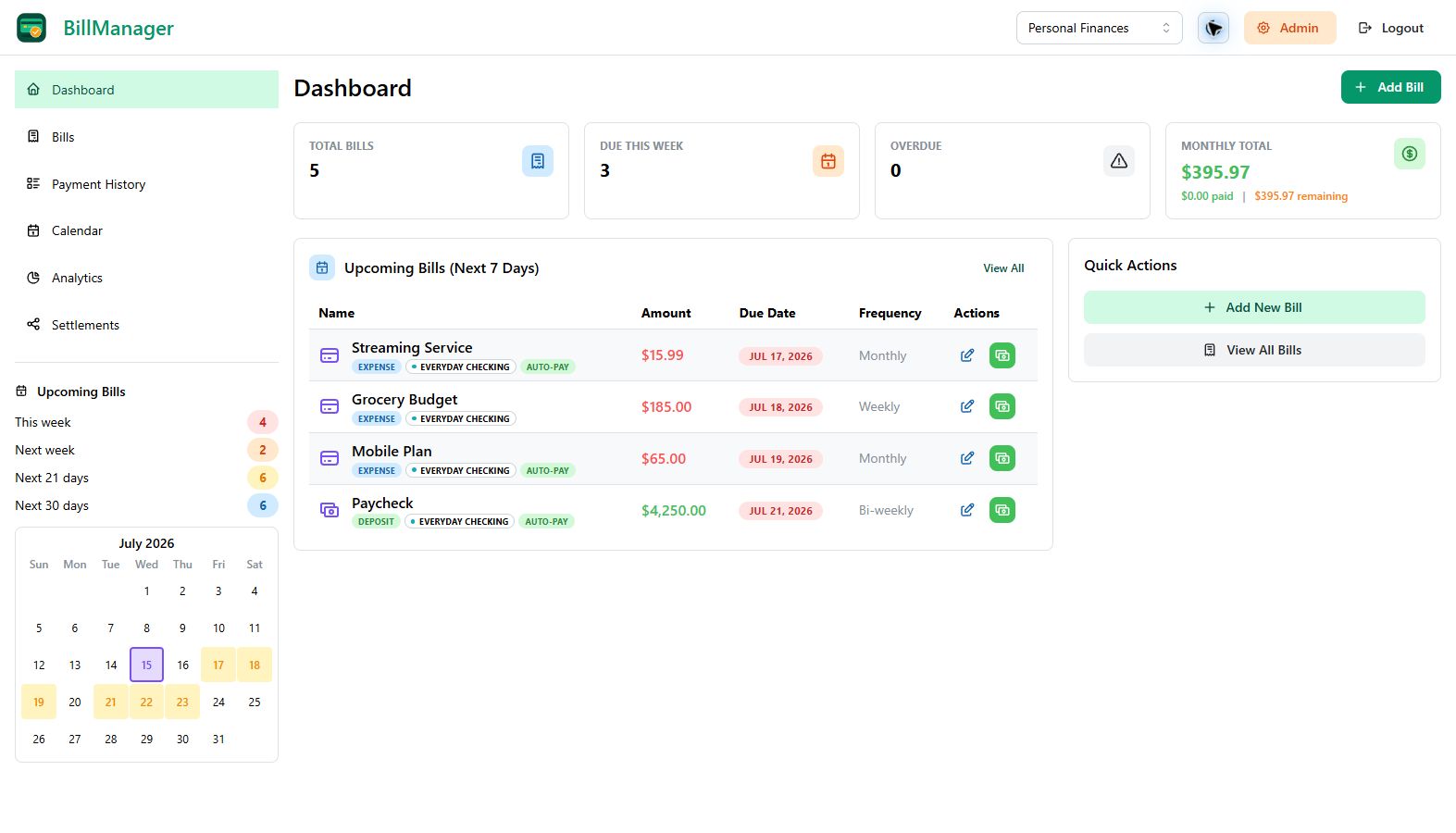
Task: Log out using the Logout button
Action: (x=1390, y=28)
